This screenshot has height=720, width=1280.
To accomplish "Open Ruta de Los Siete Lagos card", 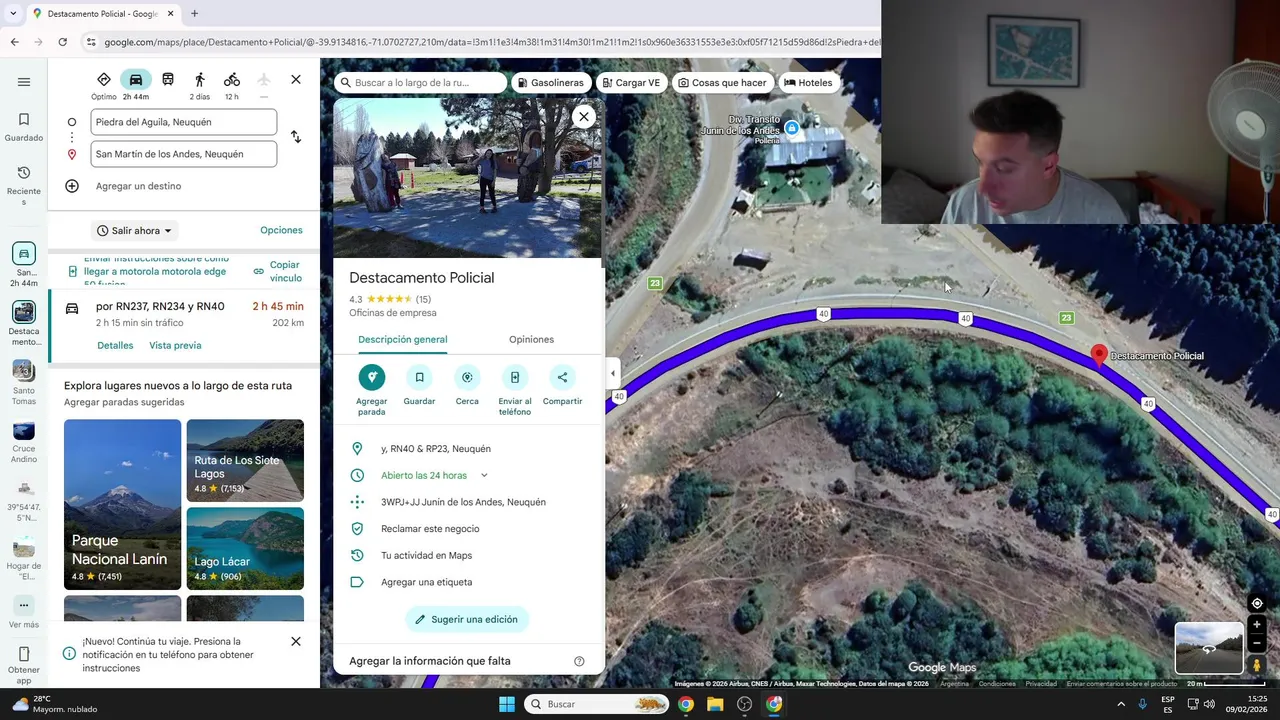I will click(245, 460).
